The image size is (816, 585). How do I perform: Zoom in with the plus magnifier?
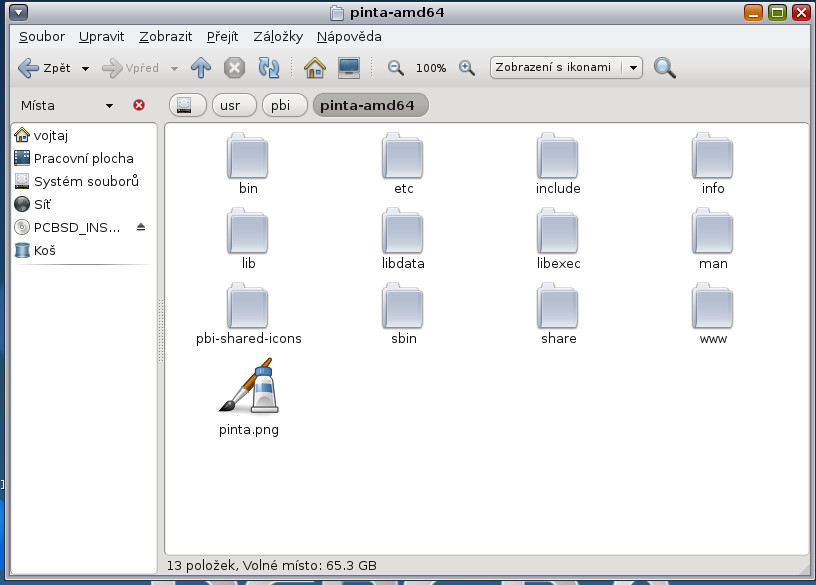(x=466, y=68)
